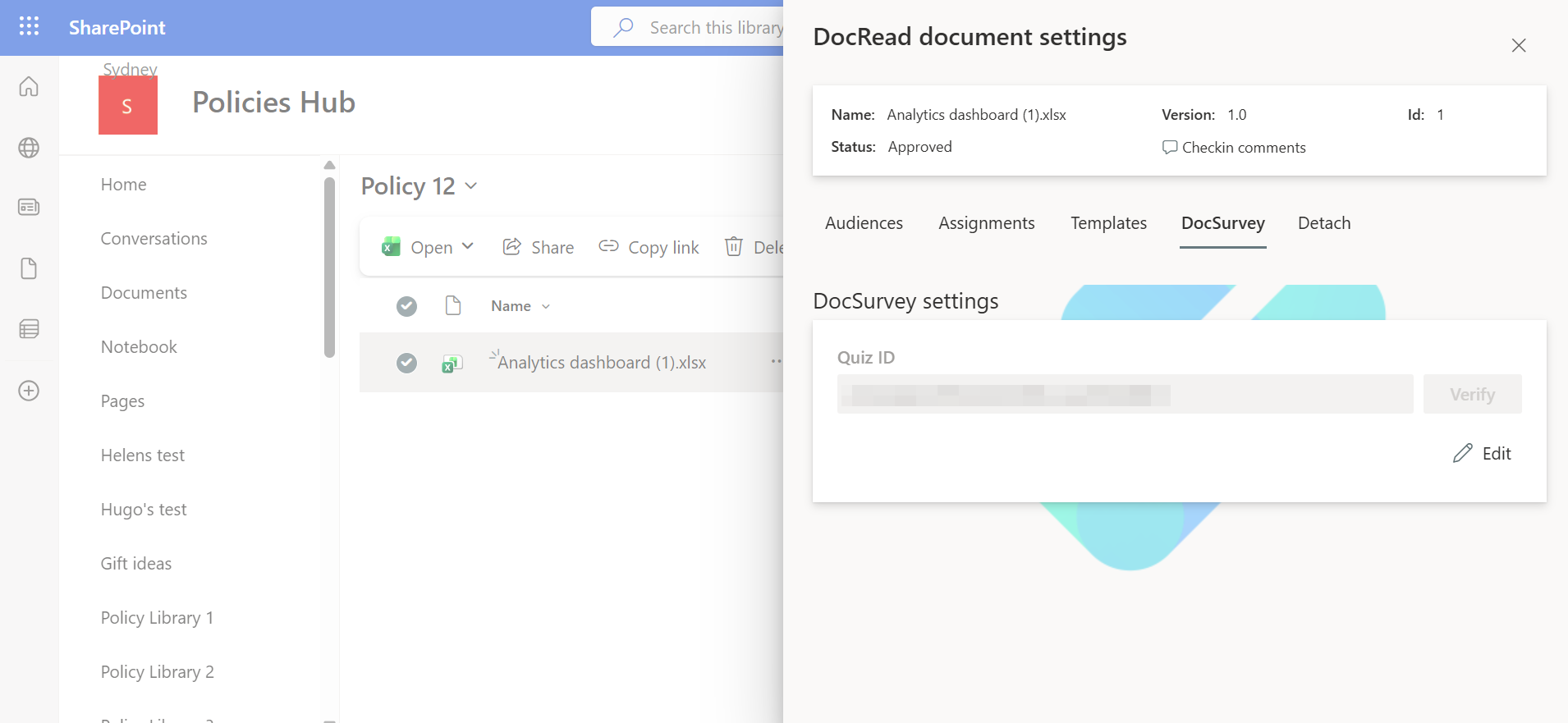Viewport: 1568px width, 723px height.
Task: Switch to the Detach tab
Action: [x=1324, y=223]
